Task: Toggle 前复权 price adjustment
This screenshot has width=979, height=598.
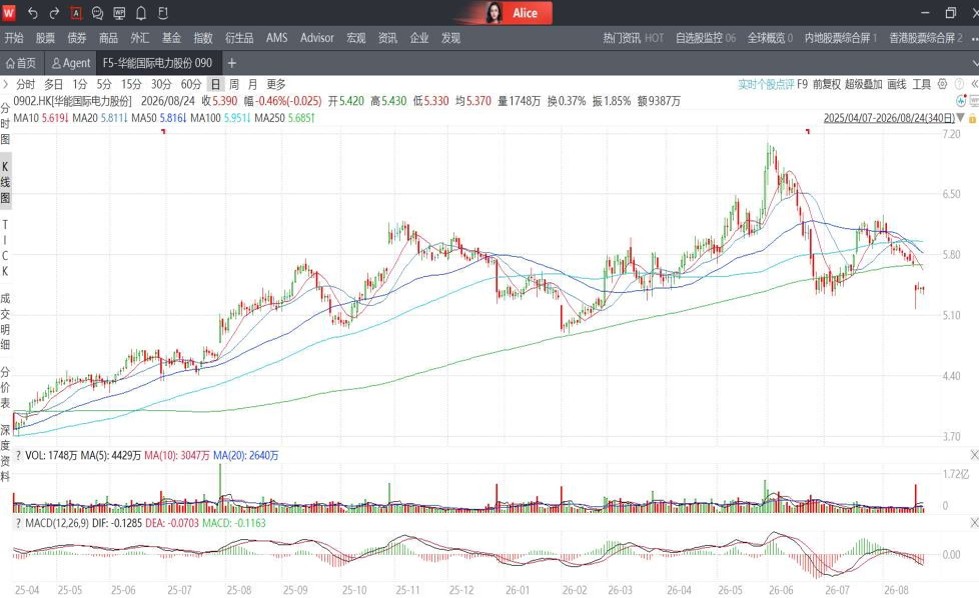Action: coord(827,84)
